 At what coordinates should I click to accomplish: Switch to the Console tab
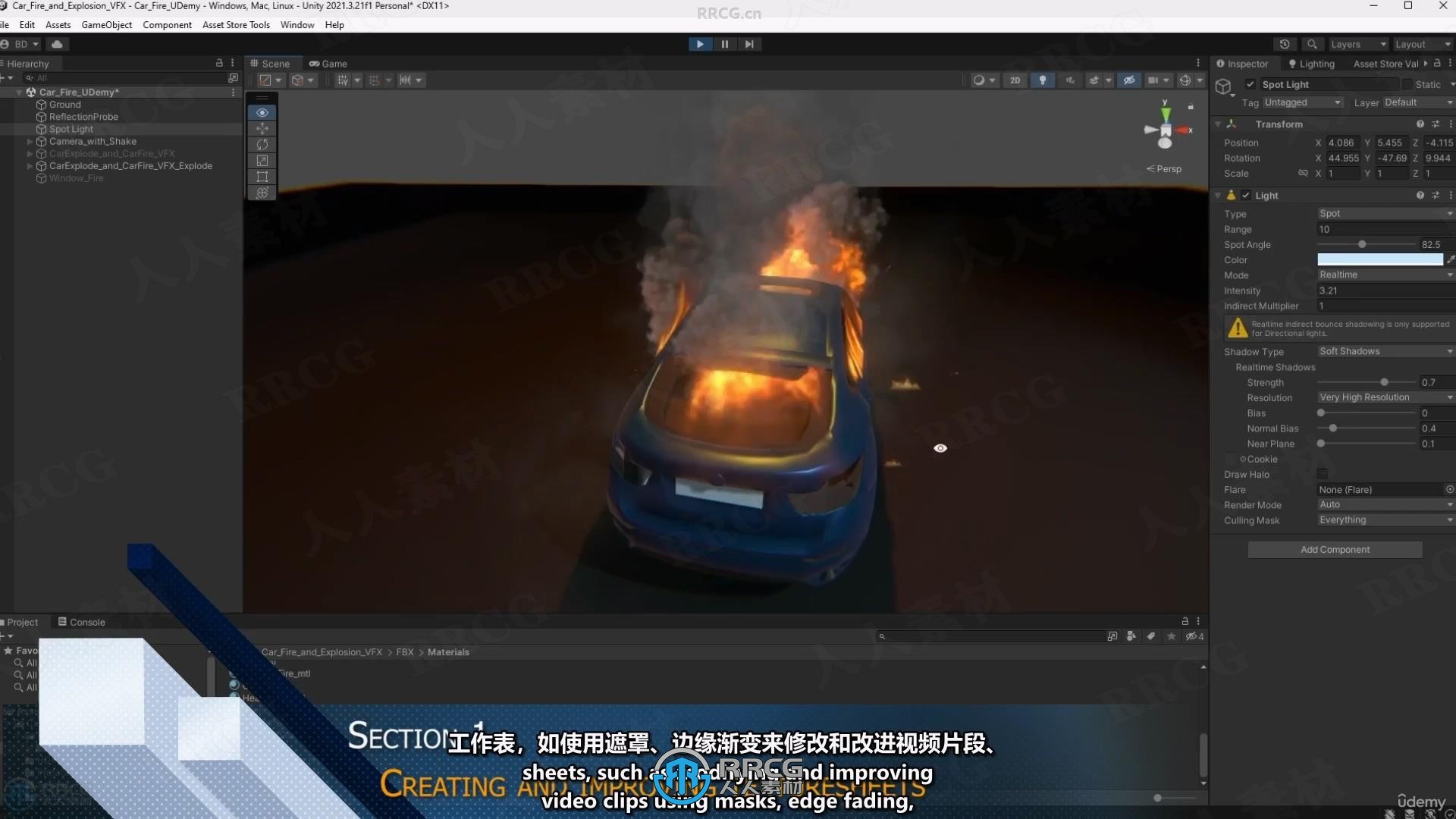click(x=81, y=622)
